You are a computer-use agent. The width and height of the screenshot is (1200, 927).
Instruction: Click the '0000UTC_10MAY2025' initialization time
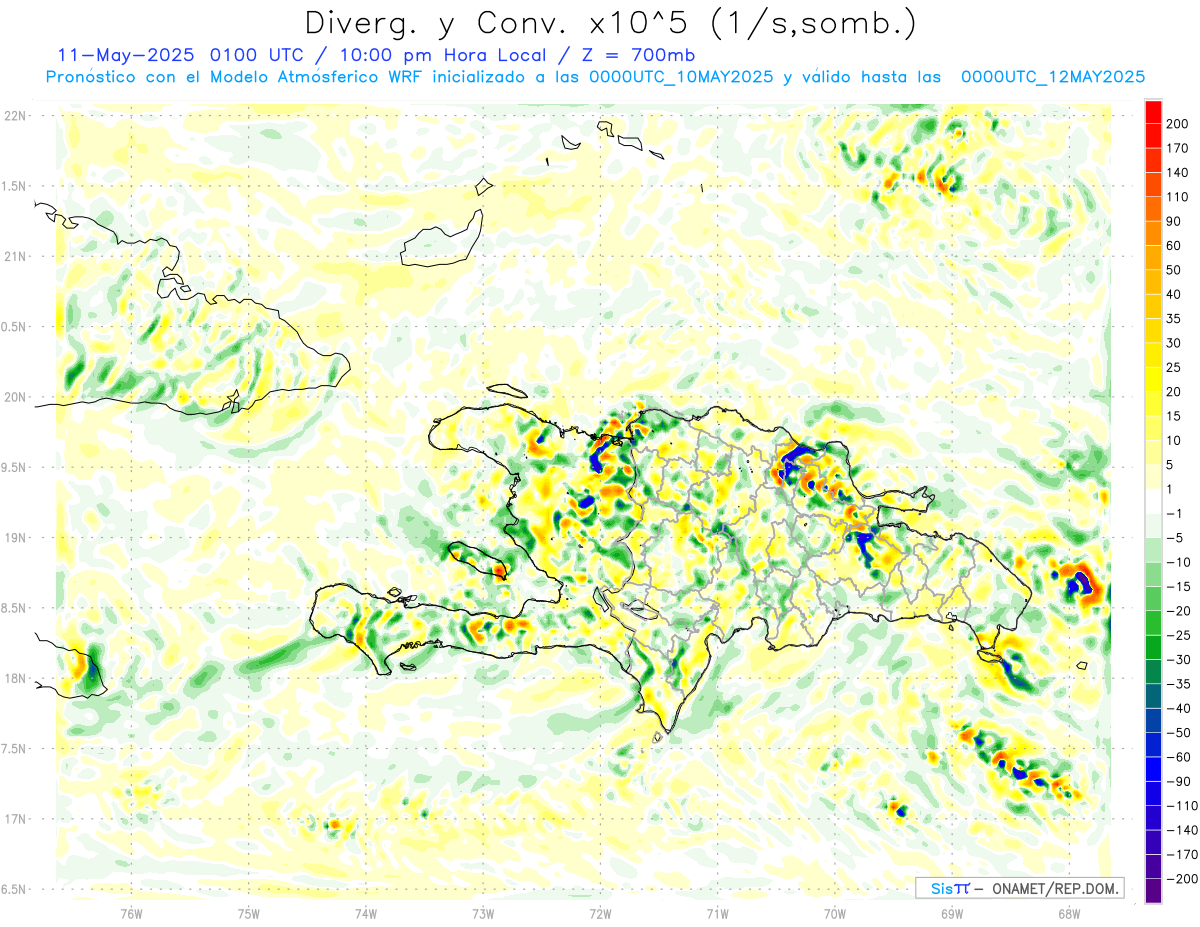point(680,77)
